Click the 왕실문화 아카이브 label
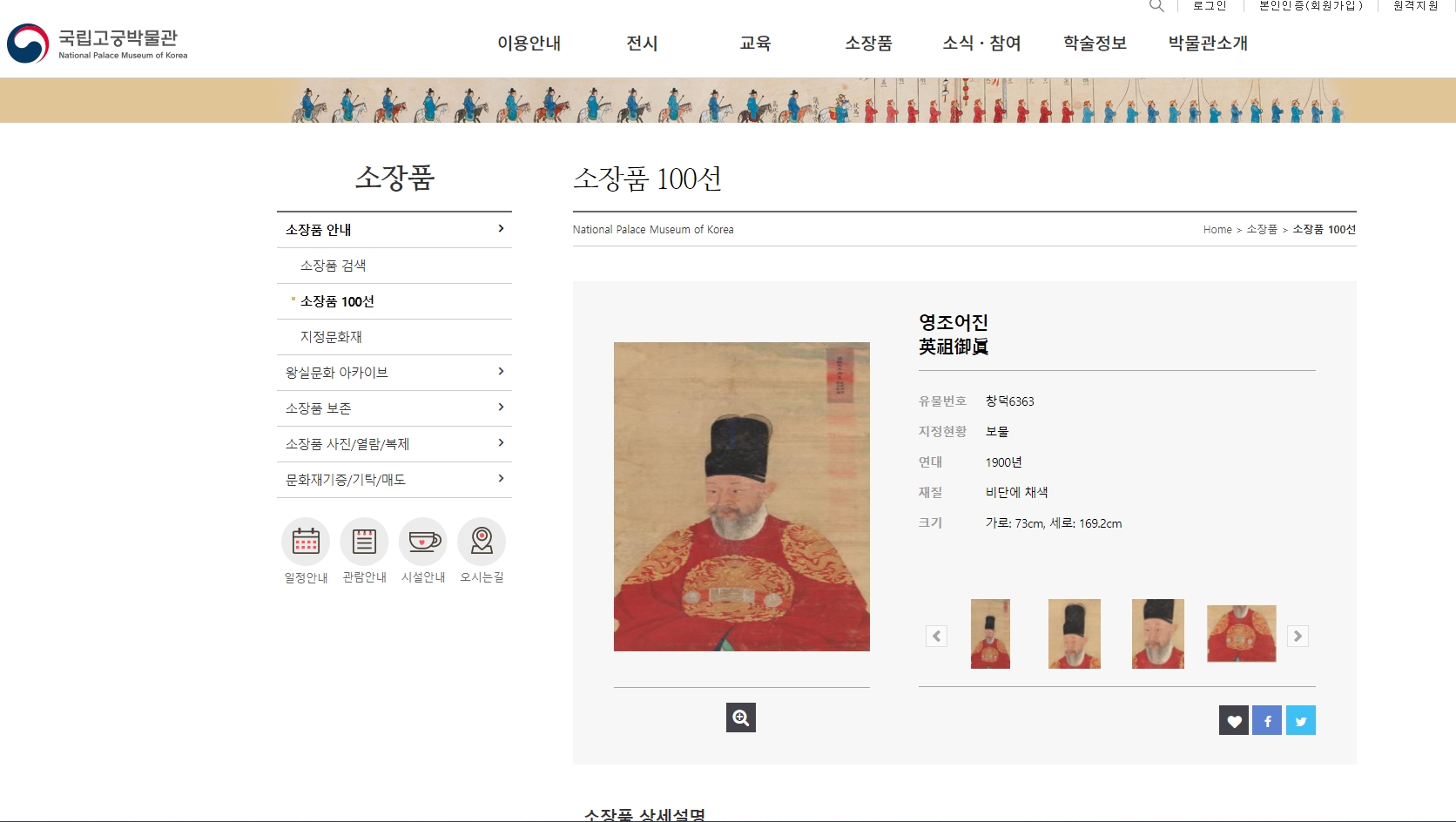This screenshot has height=822, width=1456. coord(337,373)
